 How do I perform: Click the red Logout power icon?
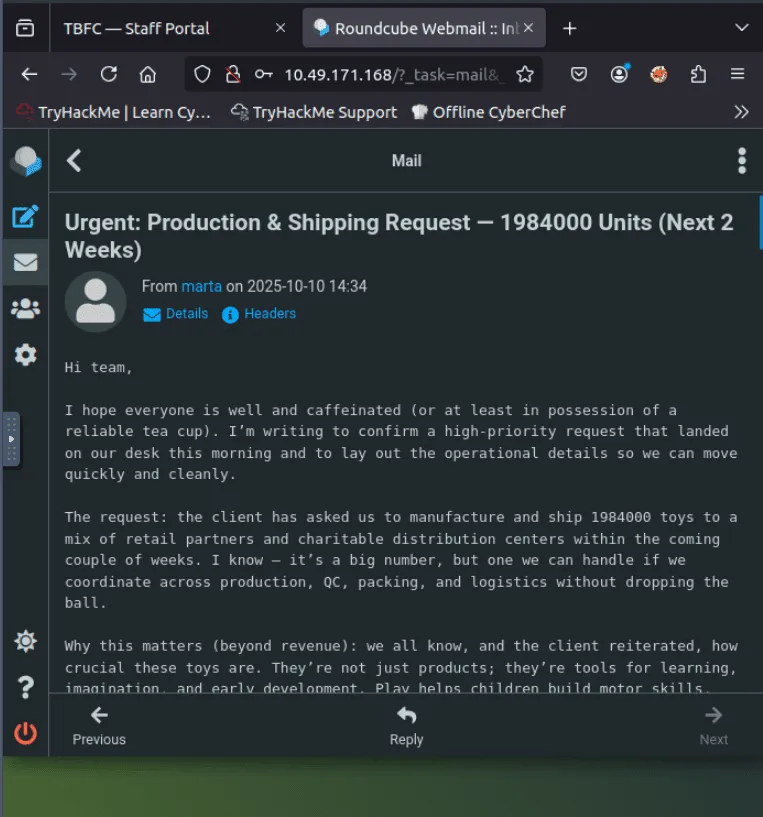[x=25, y=733]
